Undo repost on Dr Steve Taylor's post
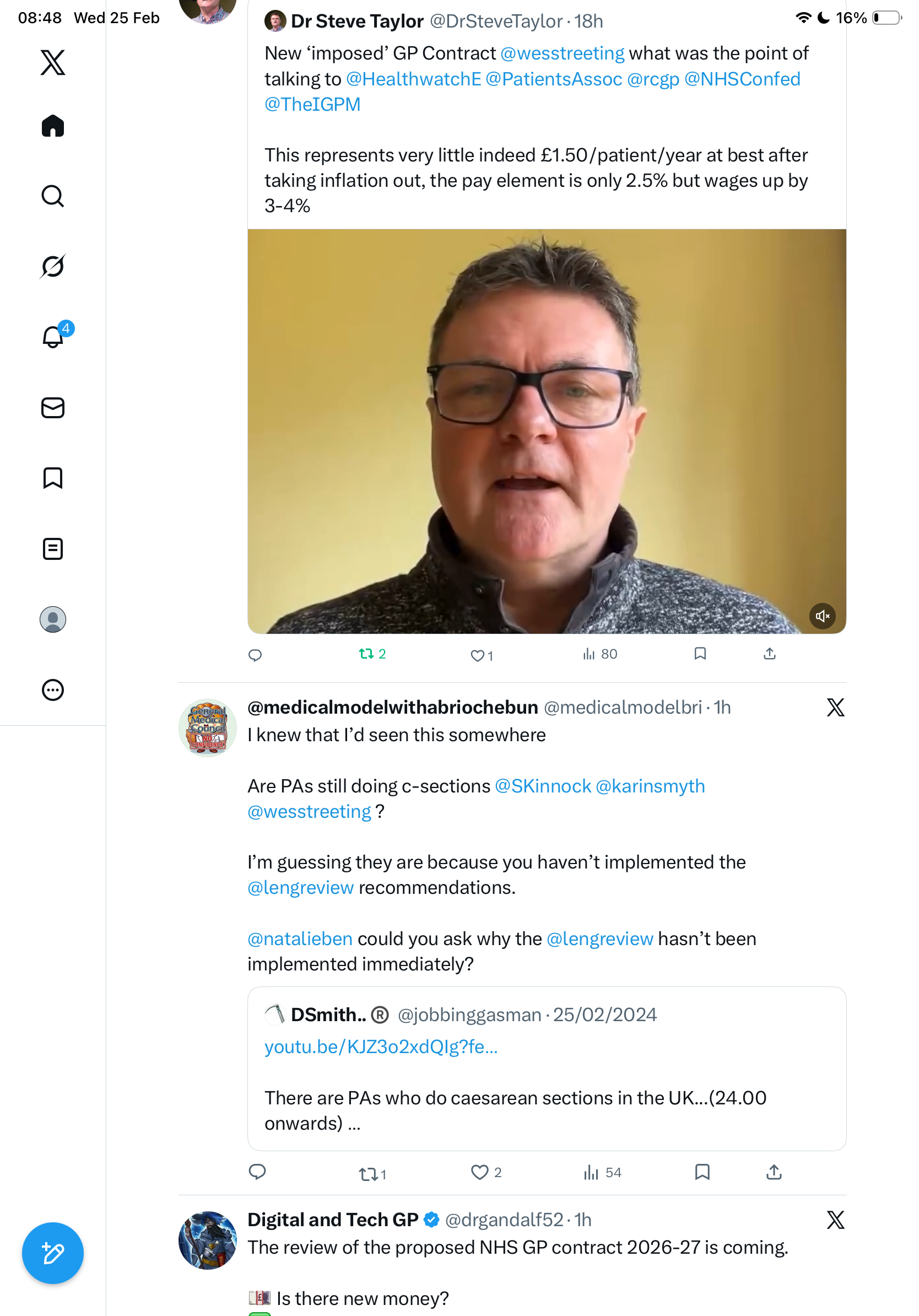This screenshot has height=1316, width=919. [x=372, y=654]
